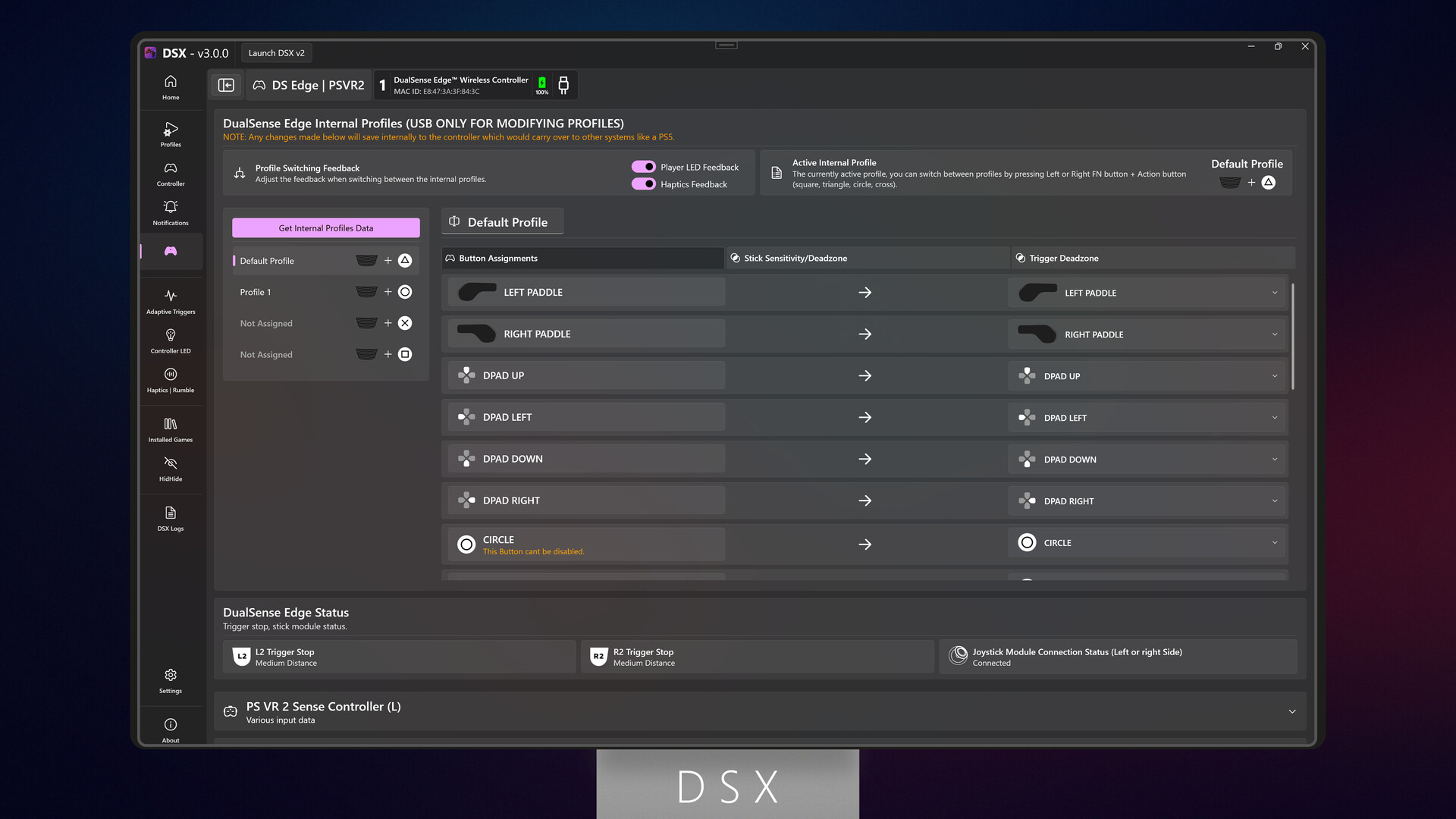Return to the Home screen

(170, 87)
